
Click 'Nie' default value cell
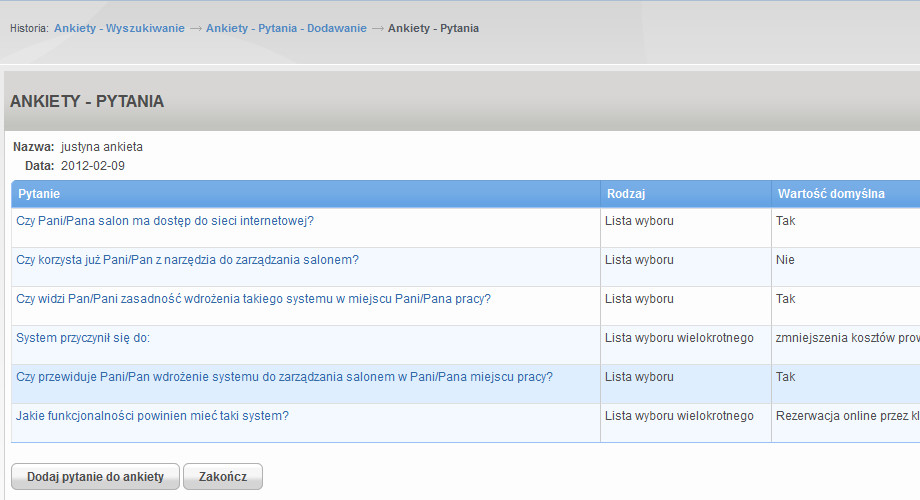pyautogui.click(x=785, y=259)
